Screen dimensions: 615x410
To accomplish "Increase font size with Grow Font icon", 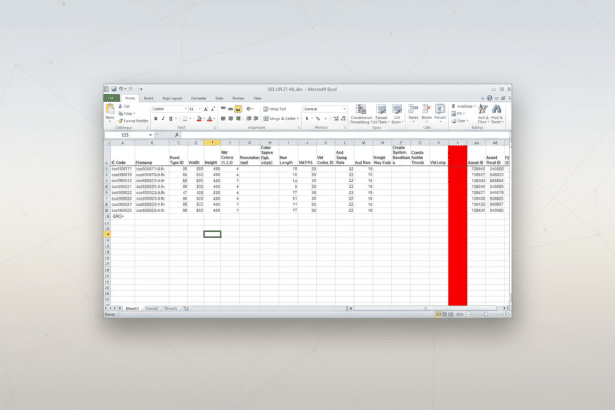I will pos(206,109).
